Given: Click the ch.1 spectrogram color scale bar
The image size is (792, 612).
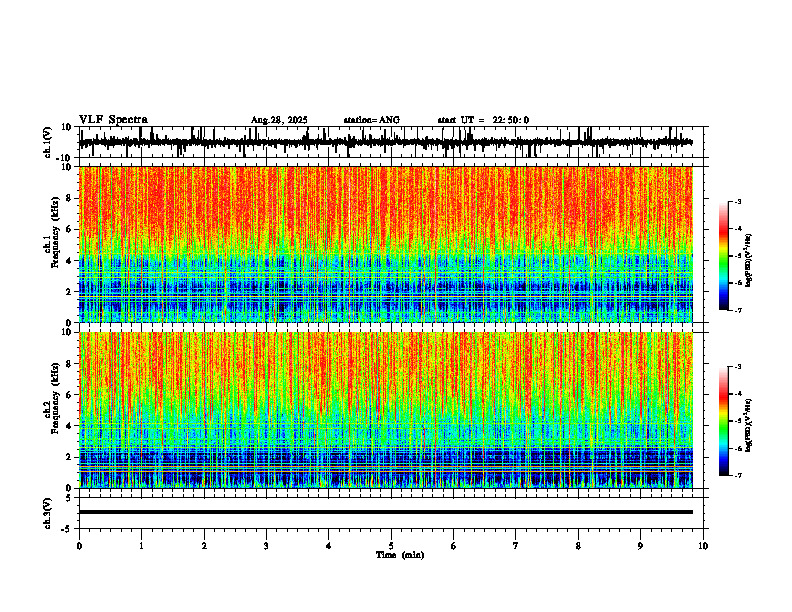Looking at the screenshot, I should point(723,256).
